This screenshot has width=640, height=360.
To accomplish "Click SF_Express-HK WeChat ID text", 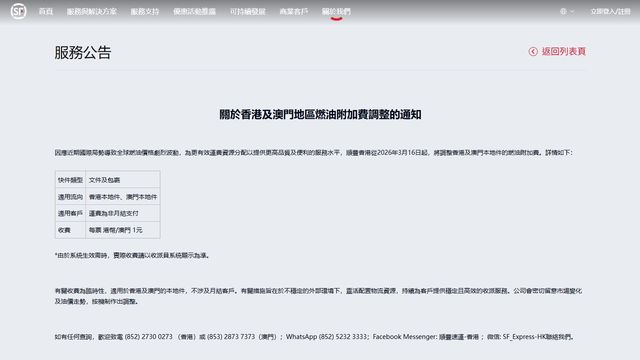I will coord(524,337).
